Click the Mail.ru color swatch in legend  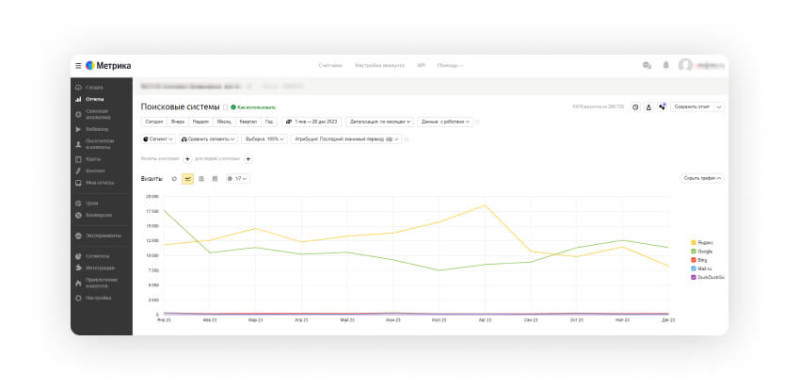[693, 269]
